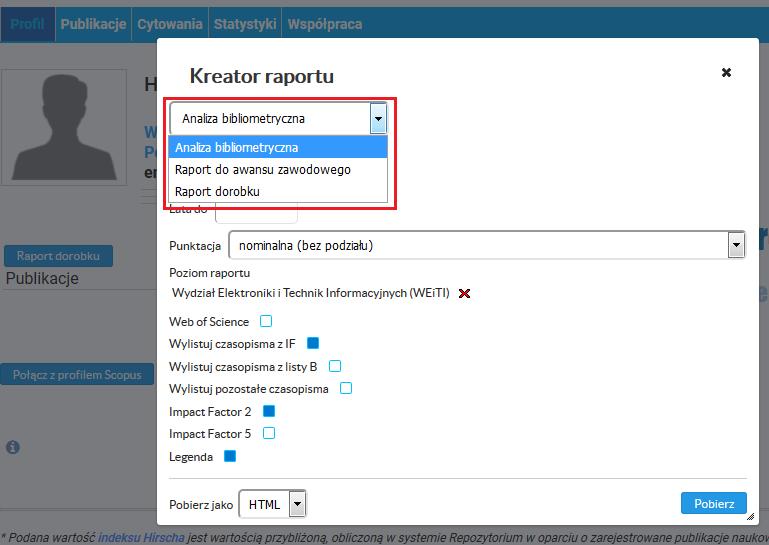This screenshot has width=769, height=545.
Task: Click the profile avatar silhouette image
Action: 64,127
